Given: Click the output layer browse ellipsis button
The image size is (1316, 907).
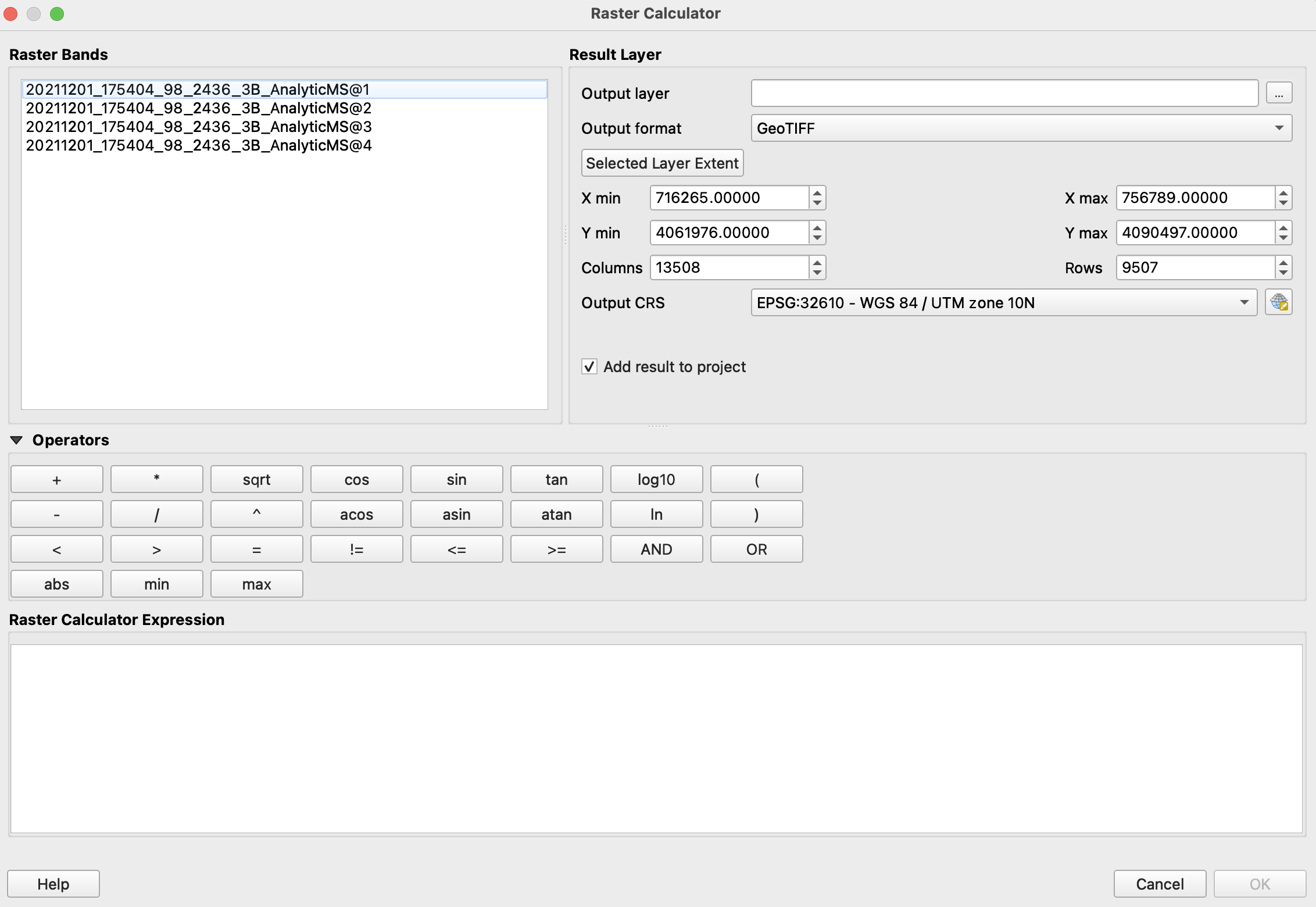Looking at the screenshot, I should [x=1279, y=93].
